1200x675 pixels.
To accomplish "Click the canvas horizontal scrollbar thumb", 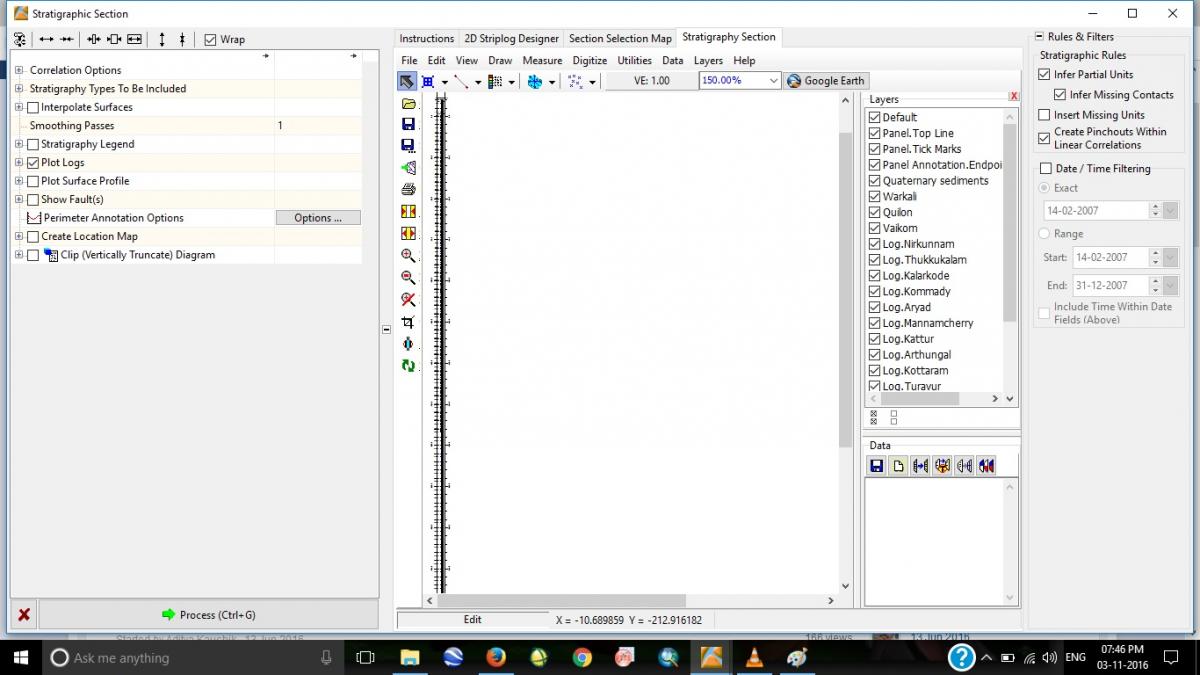I will click(560, 601).
